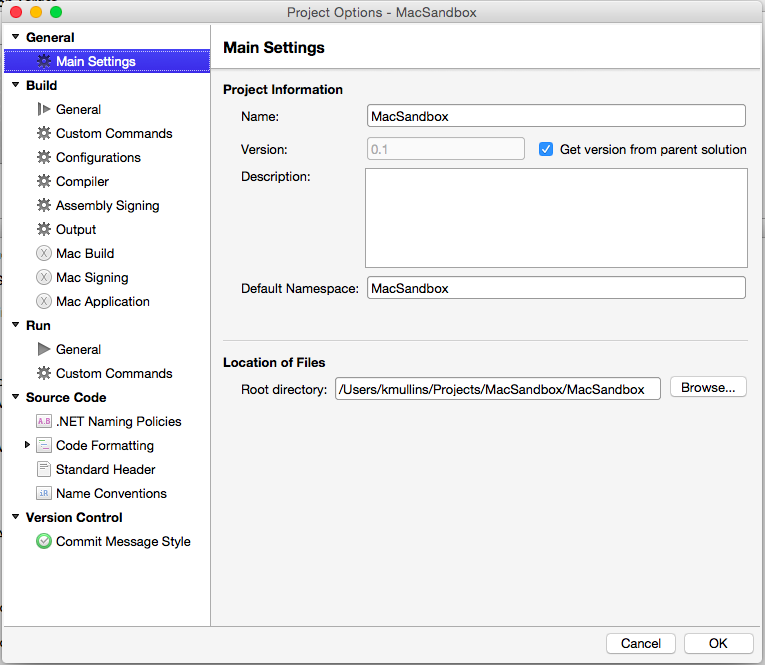
Task: Click the Run General play icon
Action: (x=44, y=349)
